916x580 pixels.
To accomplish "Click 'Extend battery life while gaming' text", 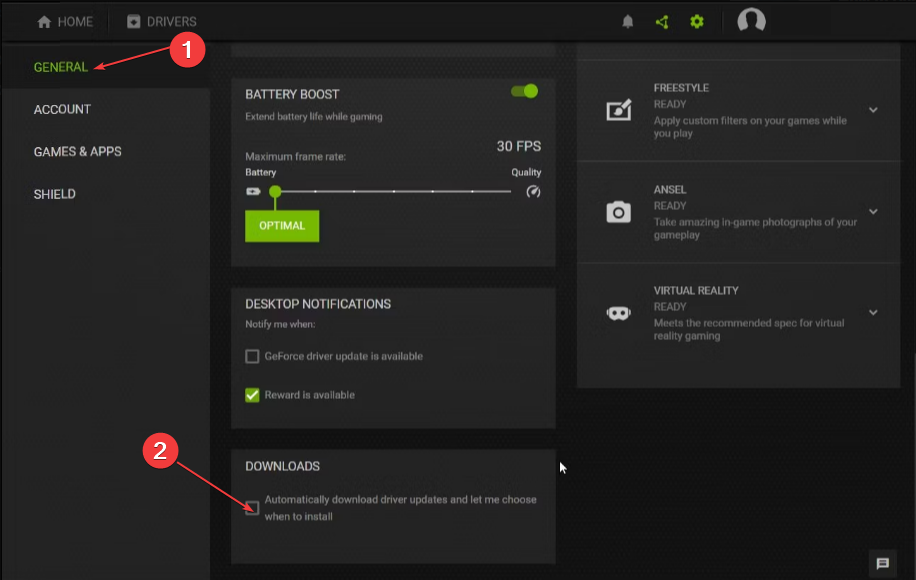I will (x=314, y=117).
